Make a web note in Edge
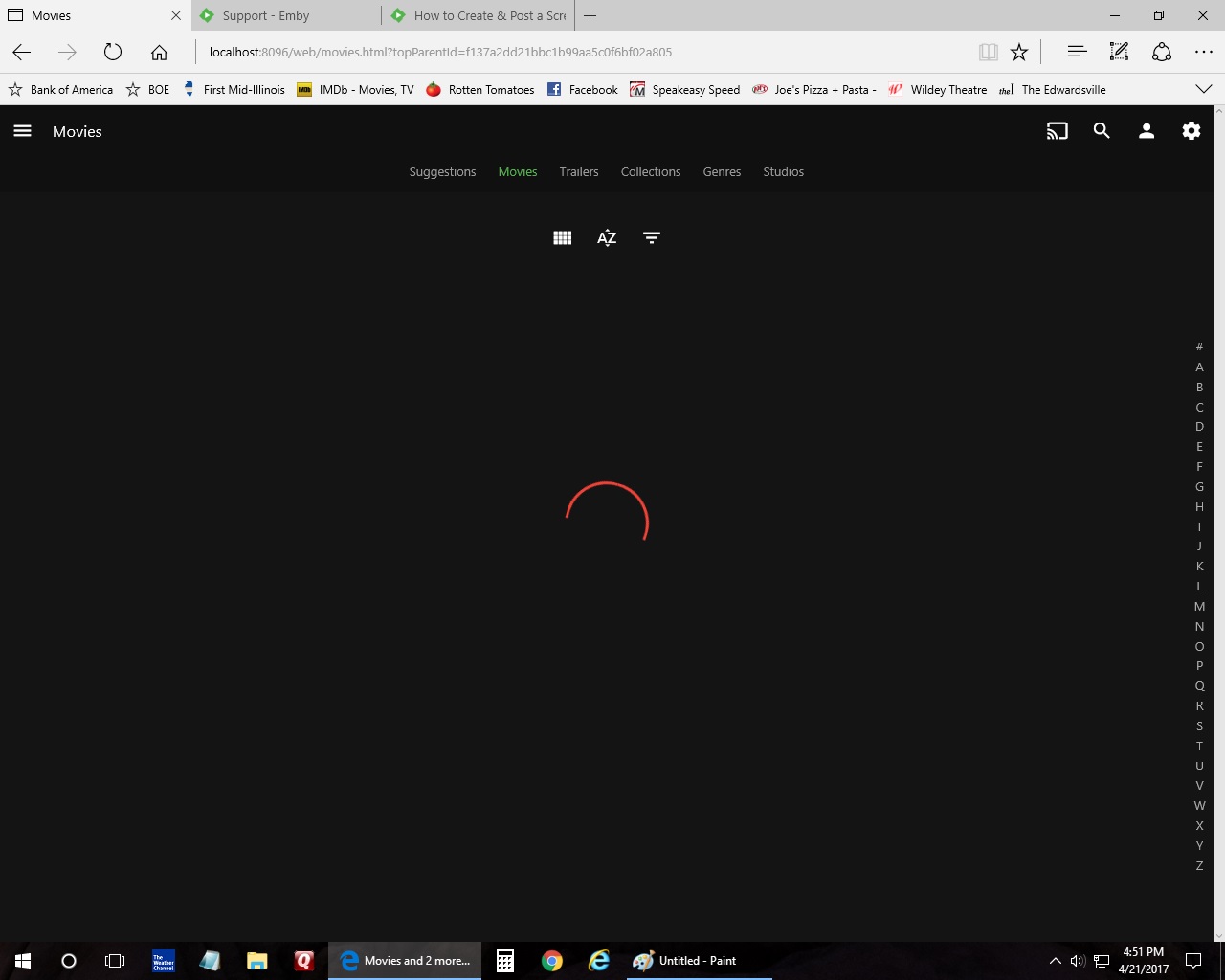 pyautogui.click(x=1119, y=52)
